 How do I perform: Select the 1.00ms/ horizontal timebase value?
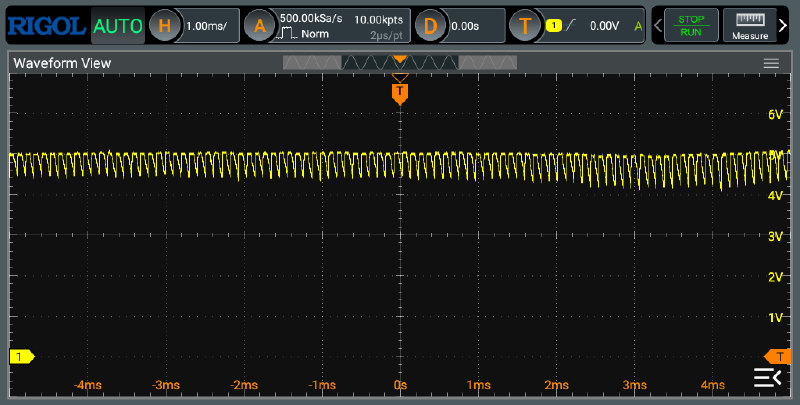[x=206, y=26]
